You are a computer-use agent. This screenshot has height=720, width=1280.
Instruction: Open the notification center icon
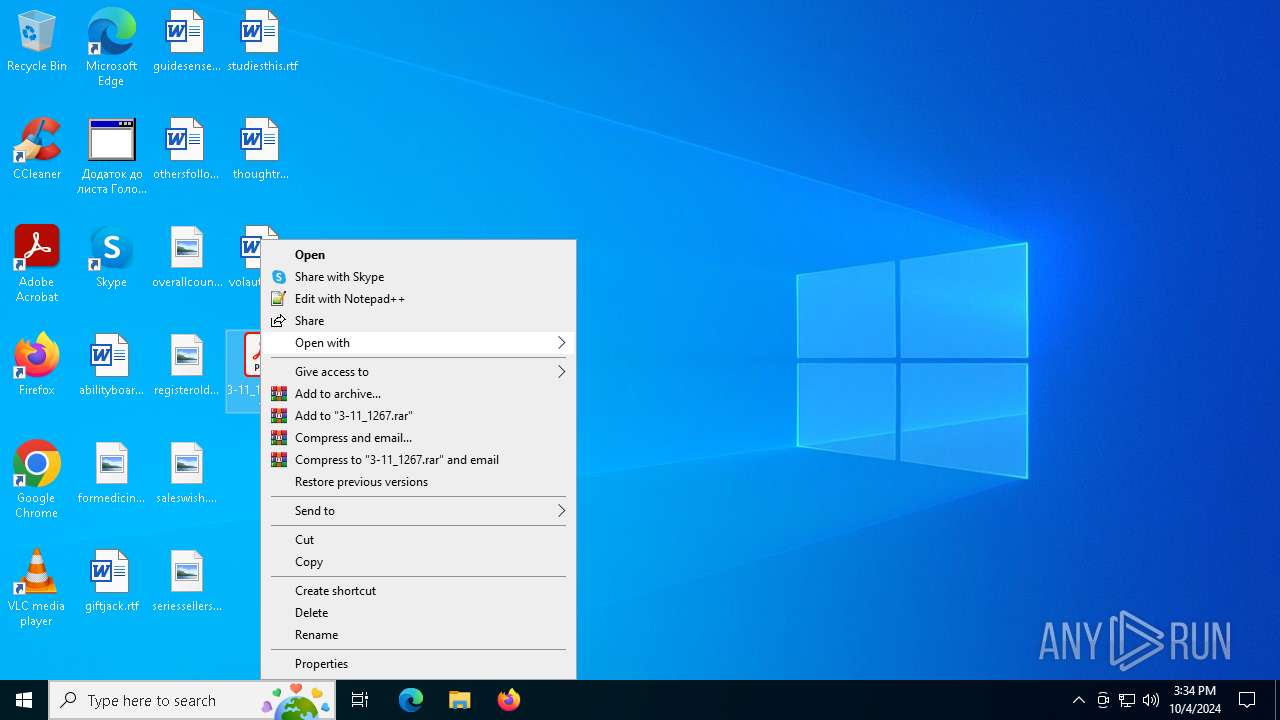pos(1247,700)
